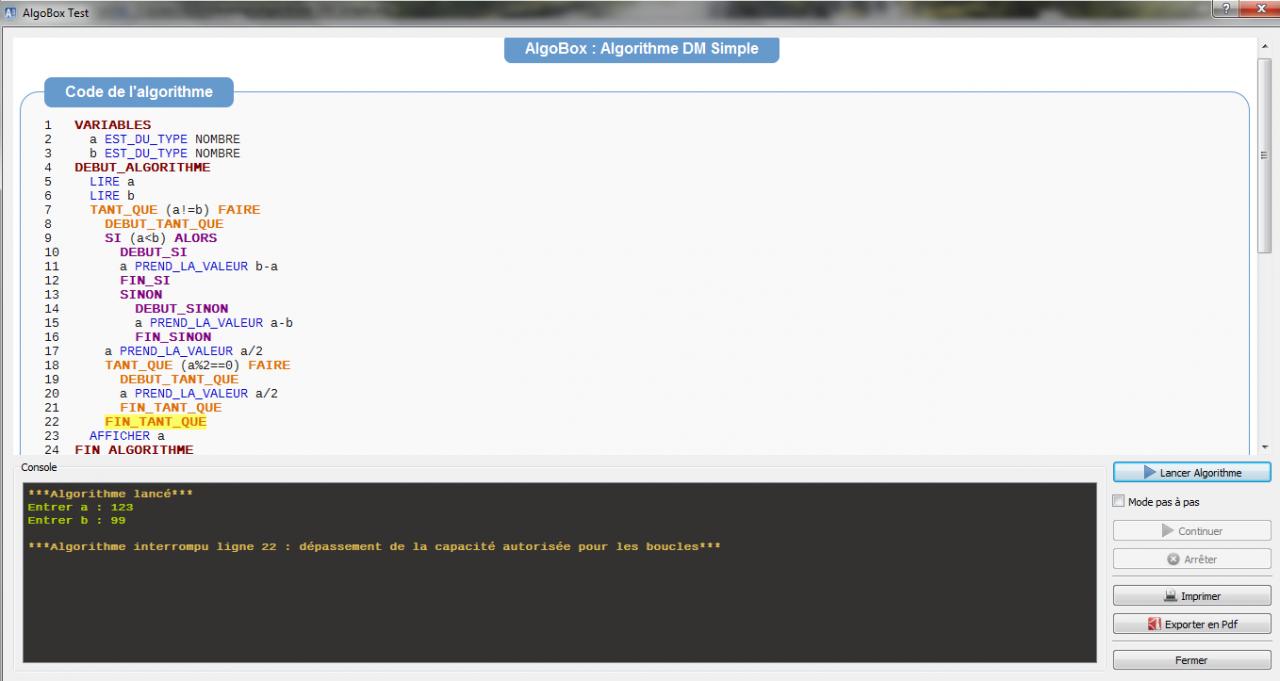
Task: Click 'TANT_QUE (a%2==0) FAIRE' line
Action: (x=198, y=365)
